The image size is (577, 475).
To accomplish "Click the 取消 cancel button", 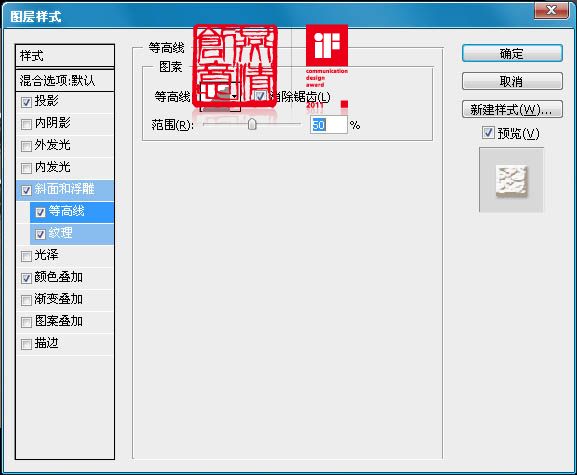I will pyautogui.click(x=512, y=81).
